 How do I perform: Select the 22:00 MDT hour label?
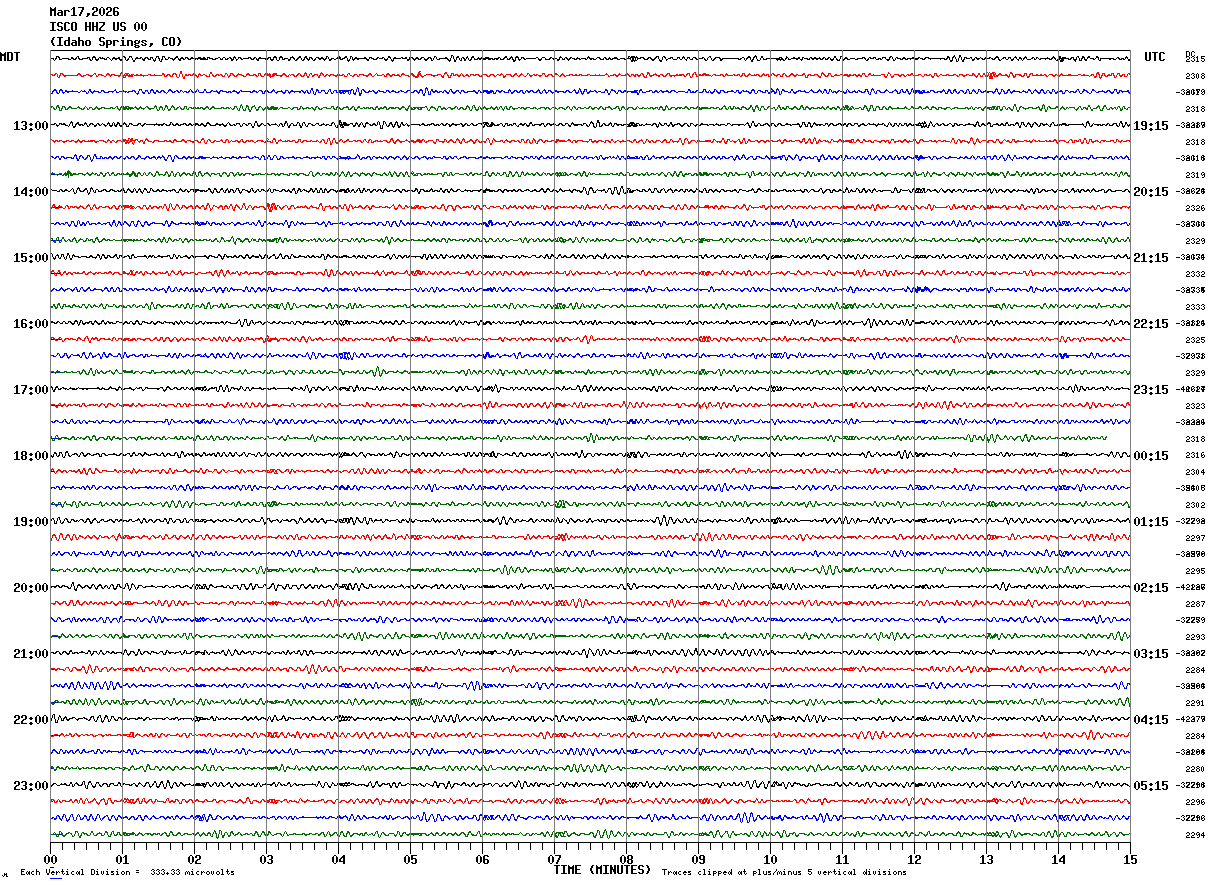coord(30,720)
